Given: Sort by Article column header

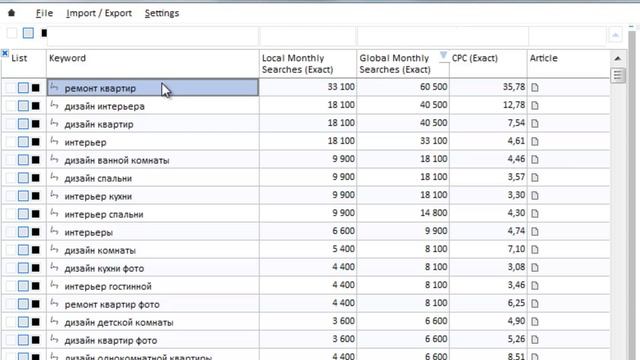Looking at the screenshot, I should point(569,63).
